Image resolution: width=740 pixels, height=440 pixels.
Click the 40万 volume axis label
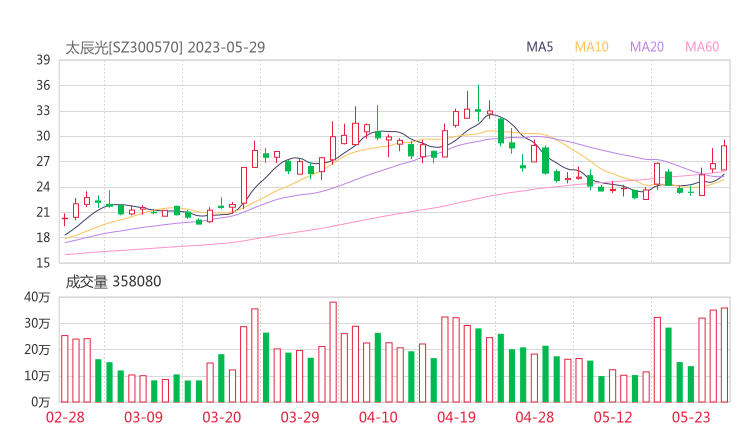pyautogui.click(x=37, y=297)
